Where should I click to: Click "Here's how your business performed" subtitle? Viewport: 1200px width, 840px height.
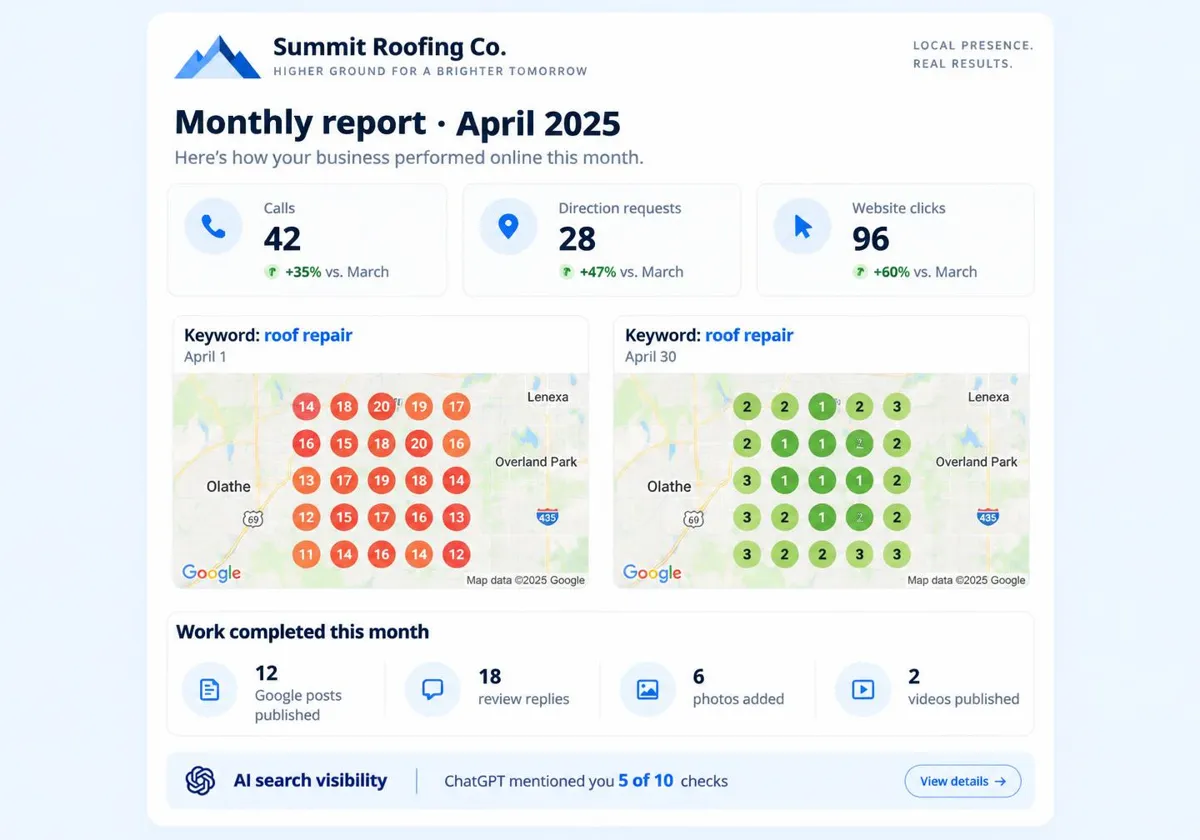[x=409, y=158]
